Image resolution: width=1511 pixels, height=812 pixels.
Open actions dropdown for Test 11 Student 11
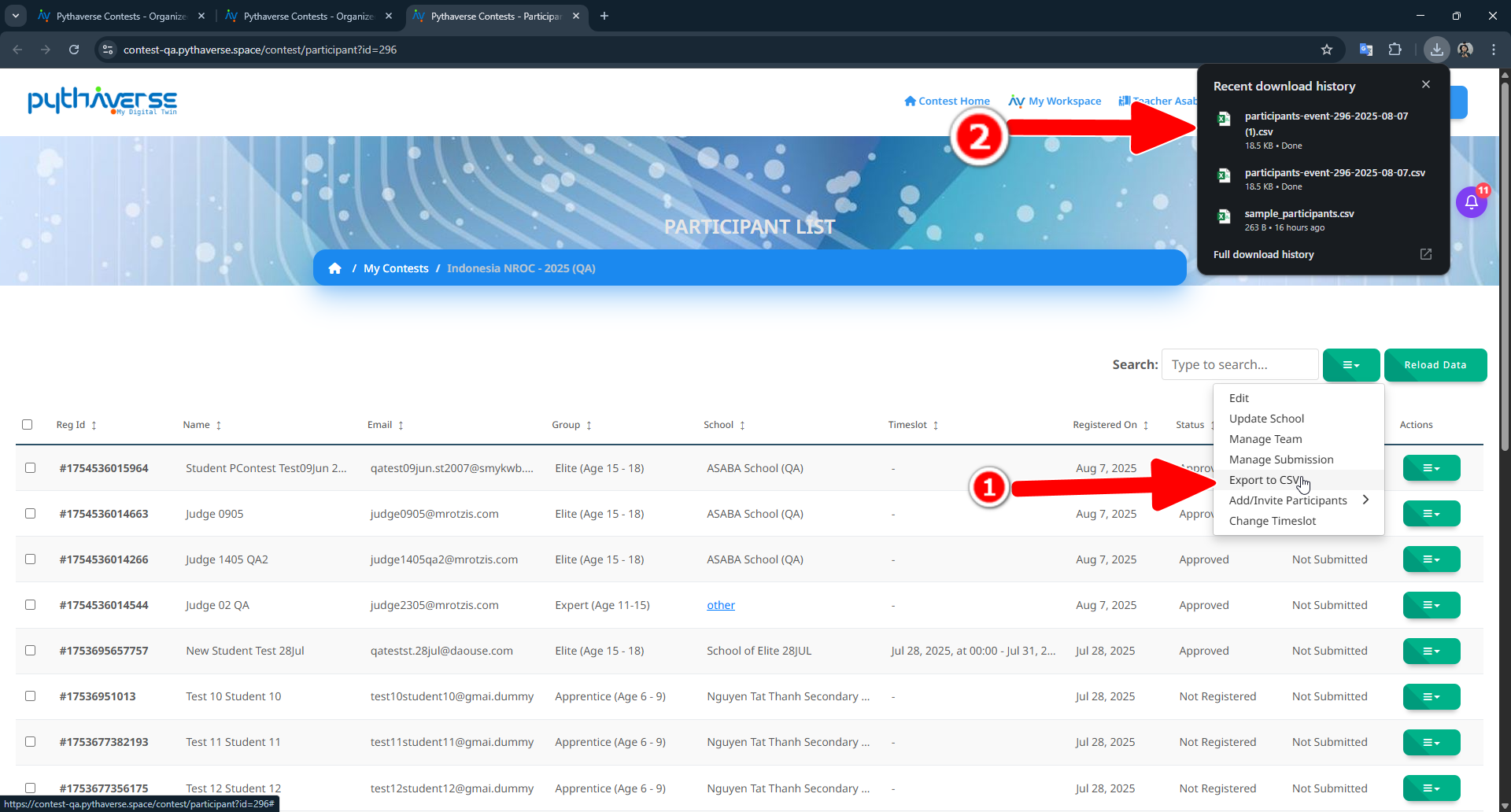1432,742
